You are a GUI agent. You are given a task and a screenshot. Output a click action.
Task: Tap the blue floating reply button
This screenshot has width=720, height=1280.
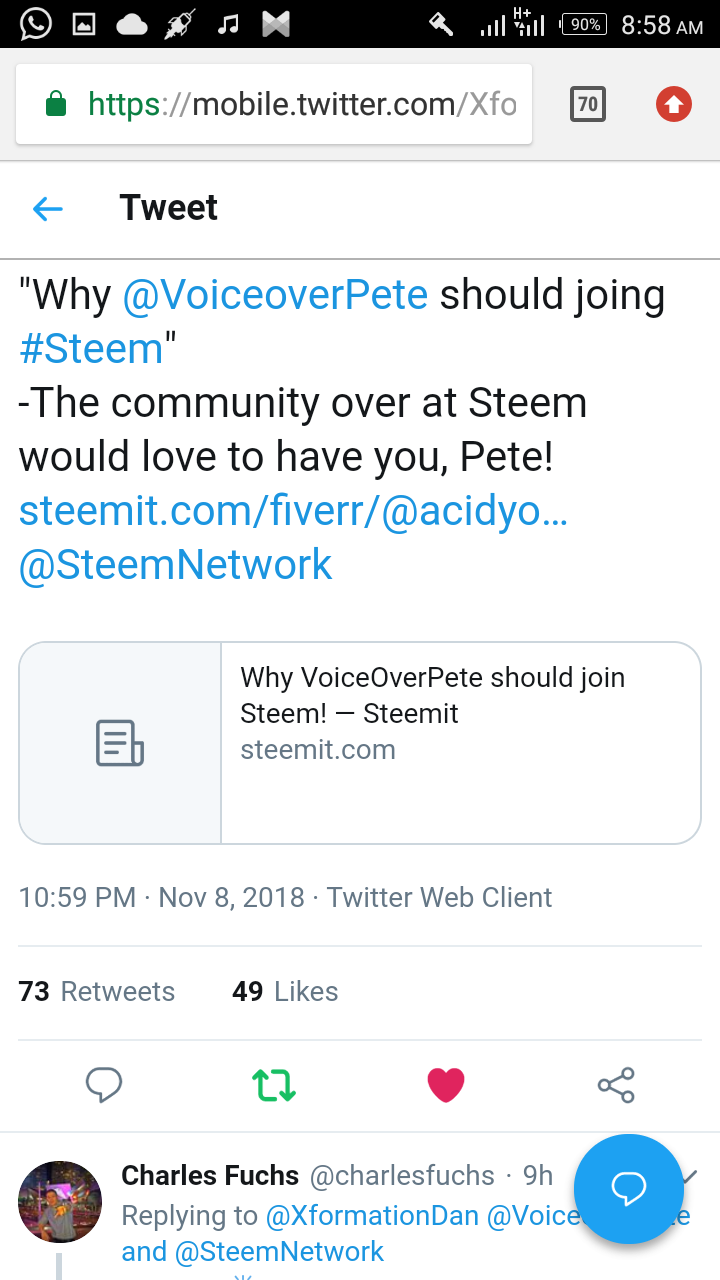point(629,1189)
